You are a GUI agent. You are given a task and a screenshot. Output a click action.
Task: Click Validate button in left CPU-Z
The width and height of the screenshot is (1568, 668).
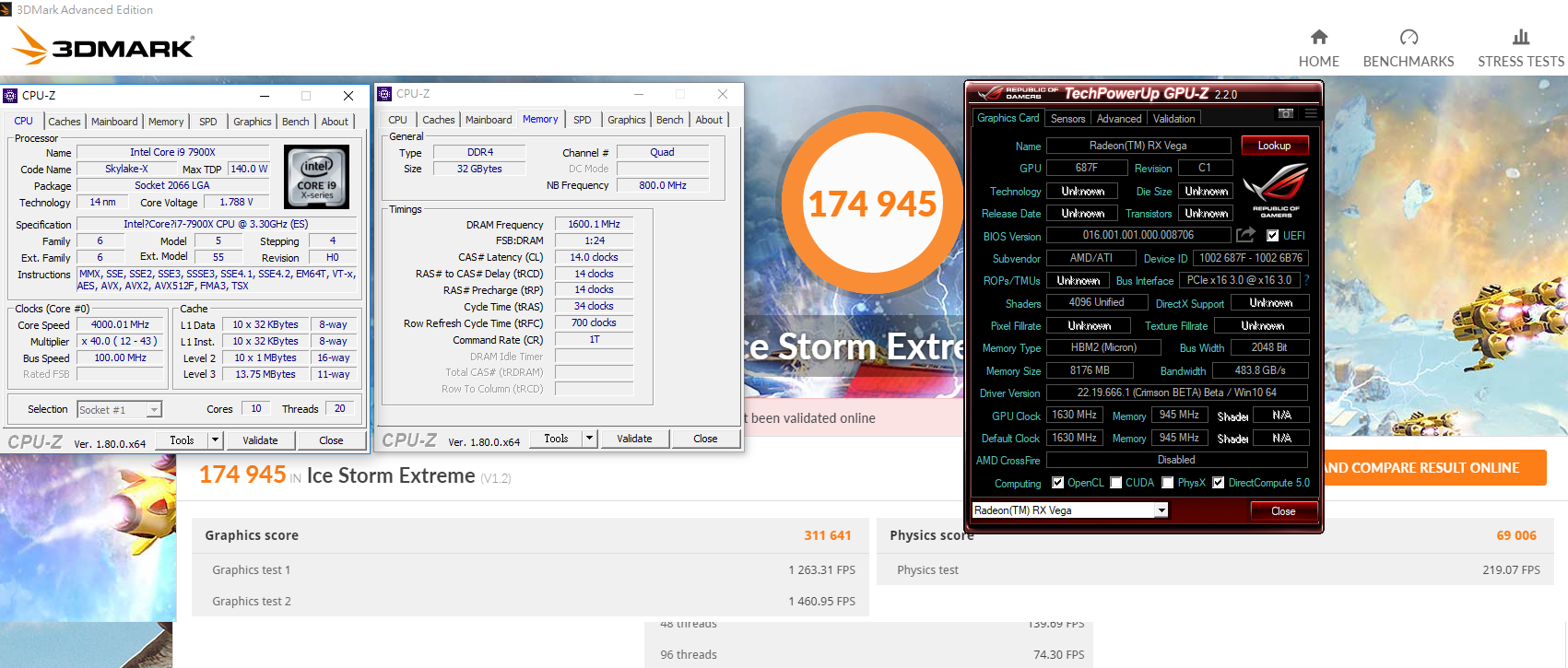coord(260,440)
